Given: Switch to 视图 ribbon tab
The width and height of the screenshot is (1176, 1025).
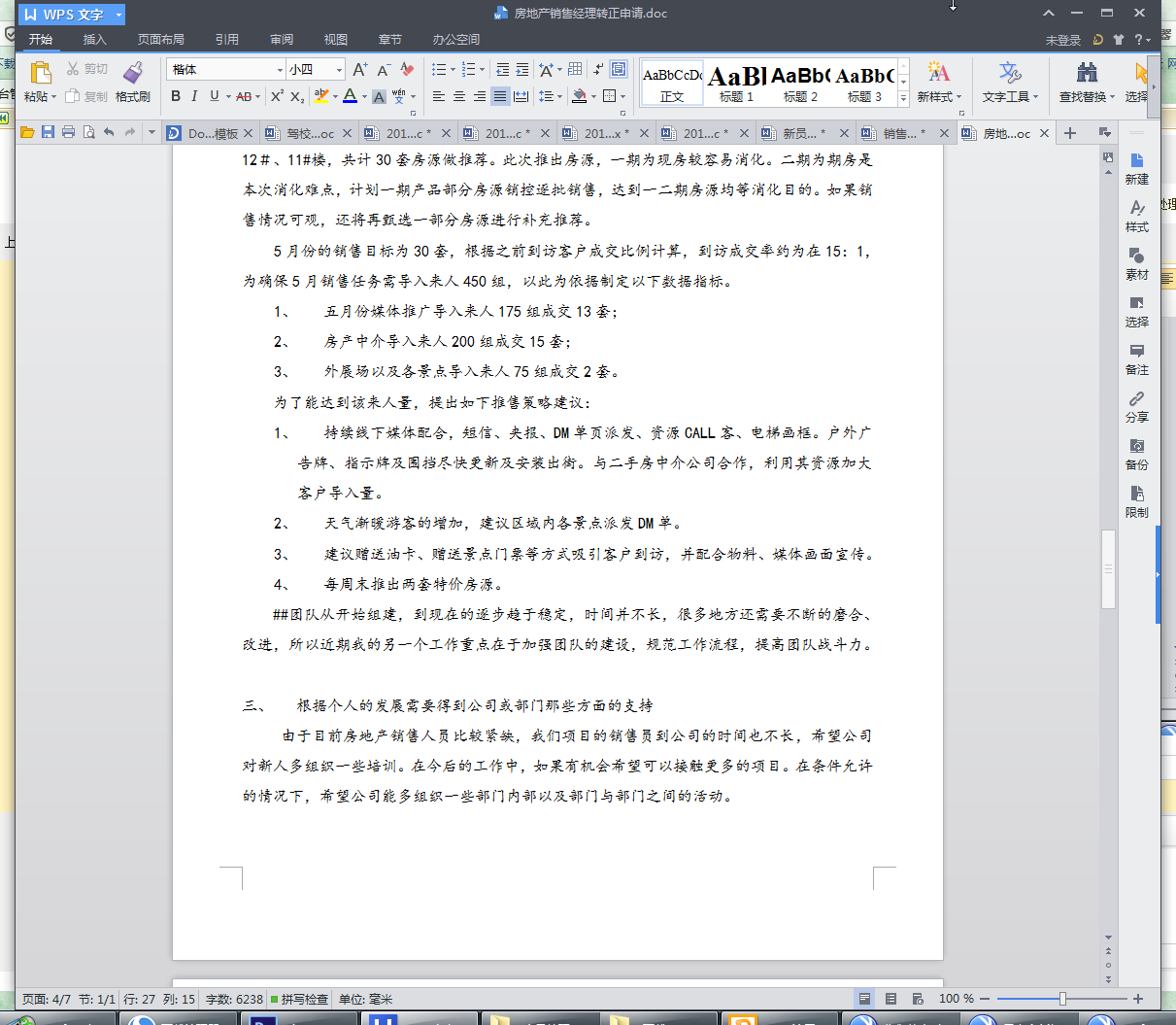Looking at the screenshot, I should [x=336, y=40].
